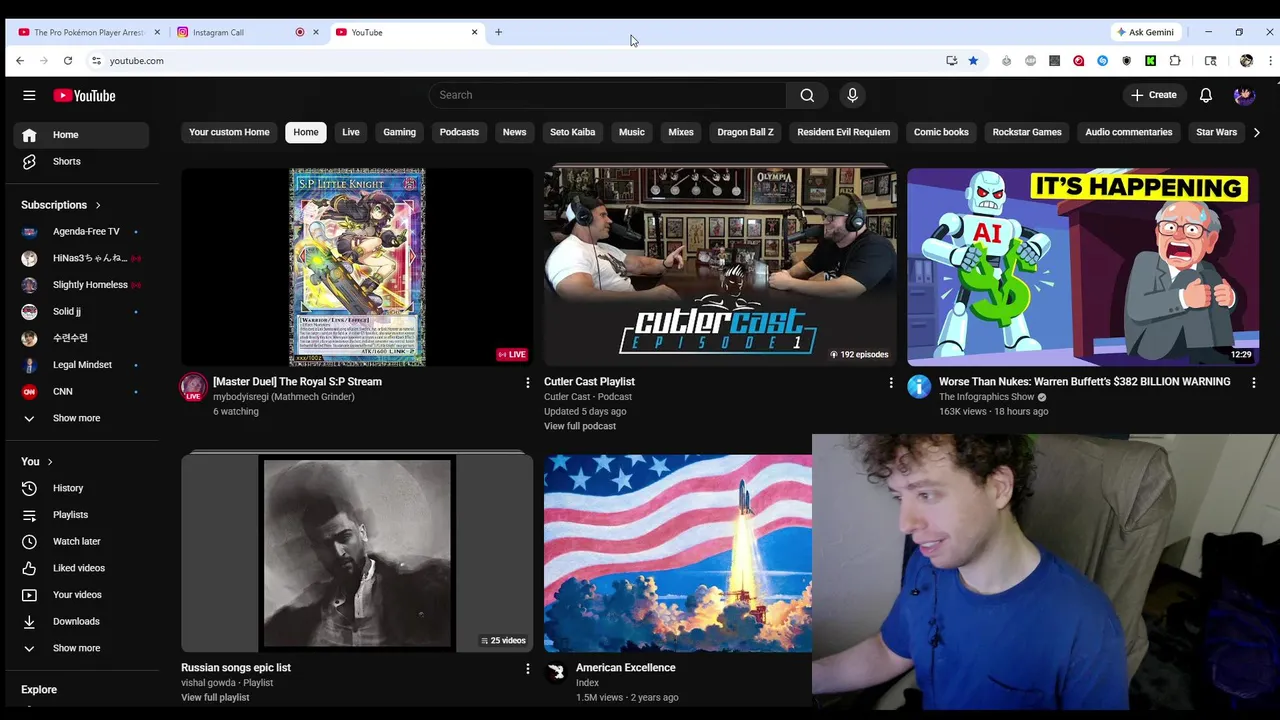Select the News chip
Screen dimensions: 1280x720
pos(514,132)
